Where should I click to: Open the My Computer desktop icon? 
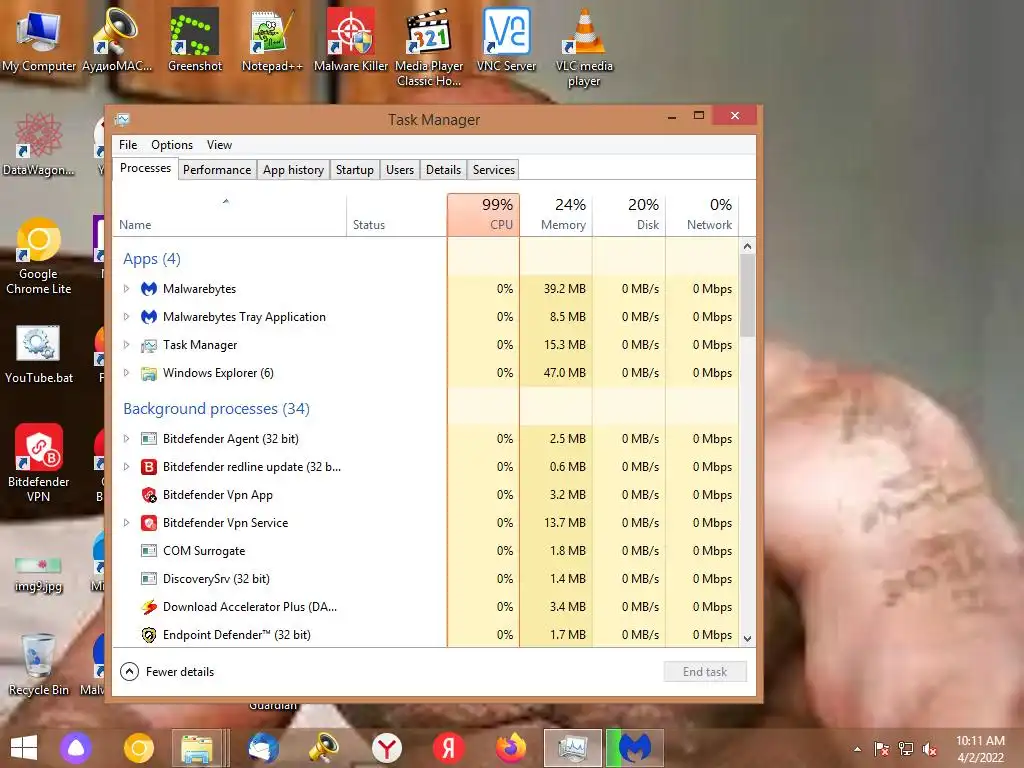coord(39,41)
